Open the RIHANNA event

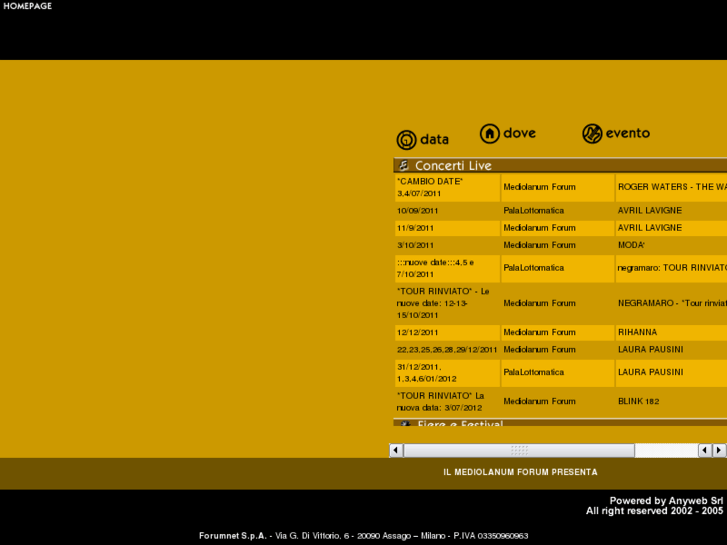click(637, 332)
